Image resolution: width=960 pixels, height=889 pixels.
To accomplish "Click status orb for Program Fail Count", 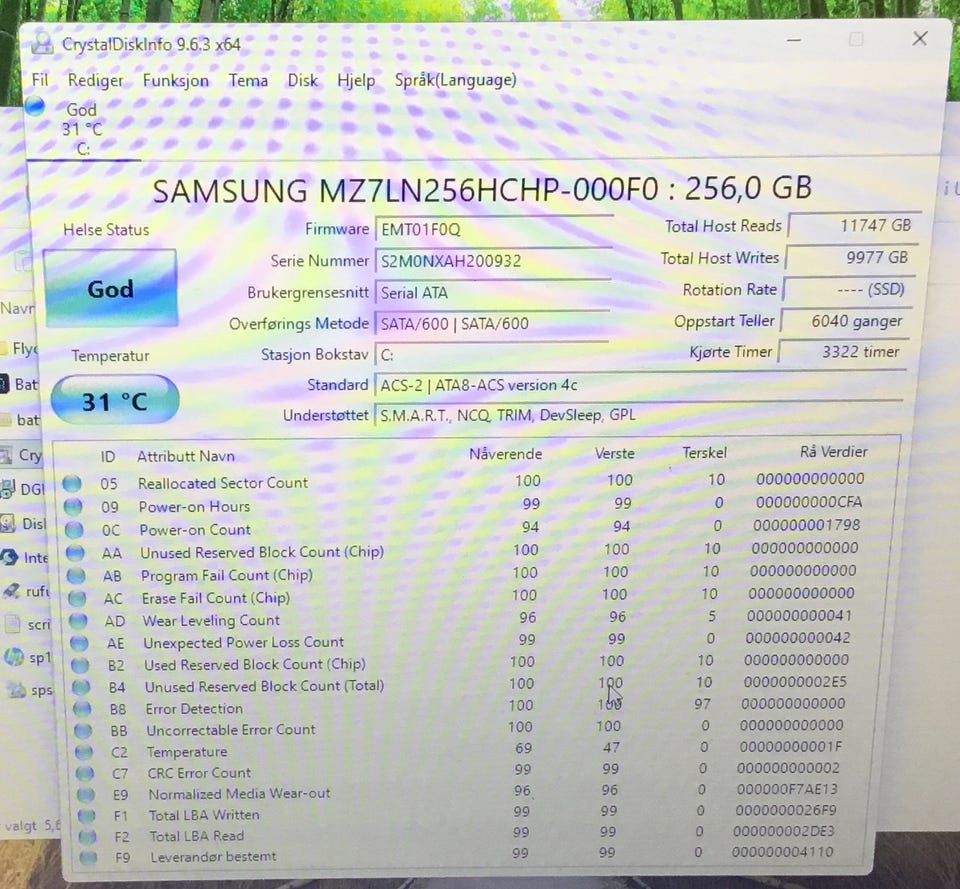I will click(76, 576).
